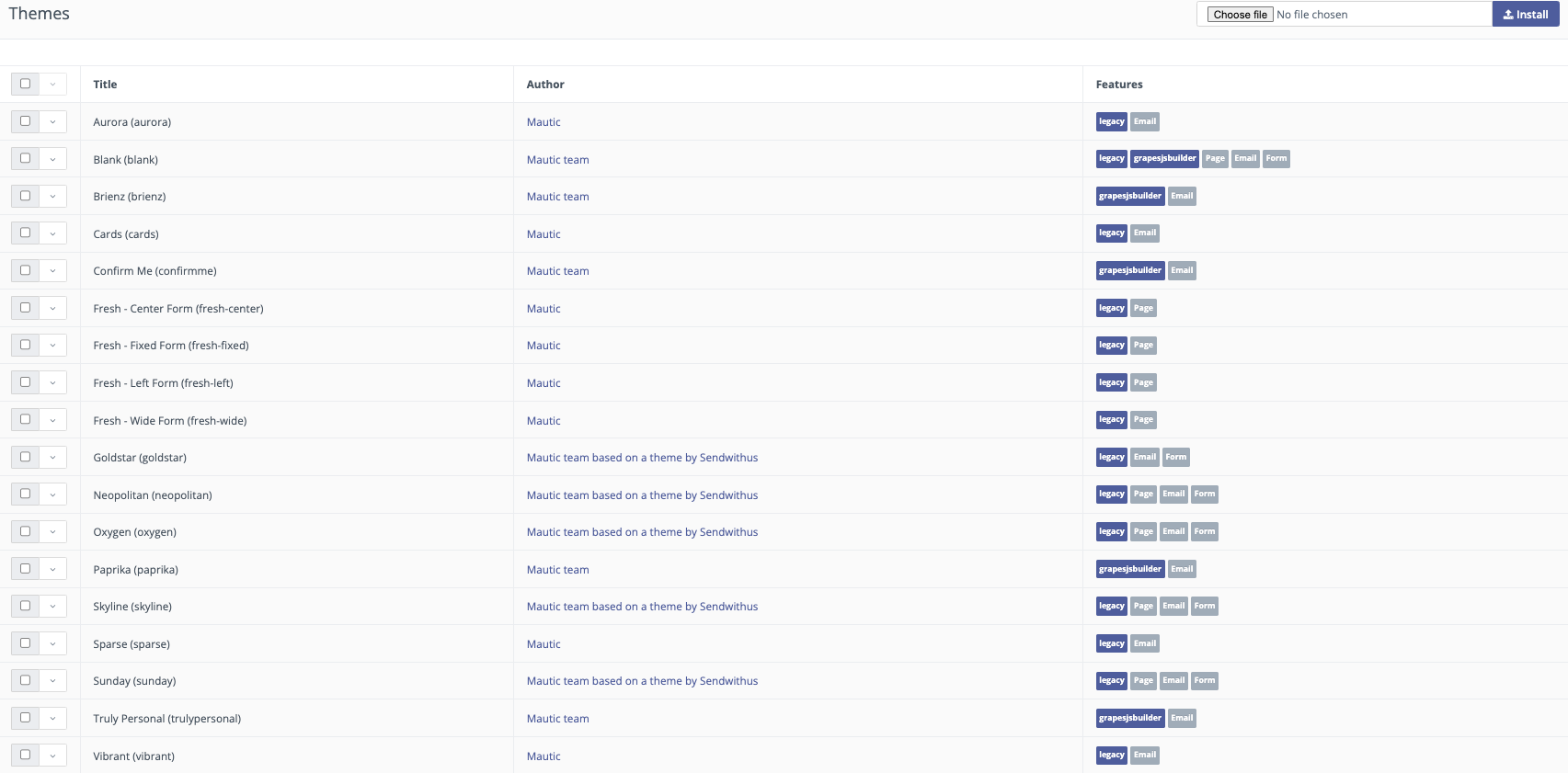Open bulk actions dropdown in header
Image resolution: width=1568 pixels, height=773 pixels.
point(52,84)
